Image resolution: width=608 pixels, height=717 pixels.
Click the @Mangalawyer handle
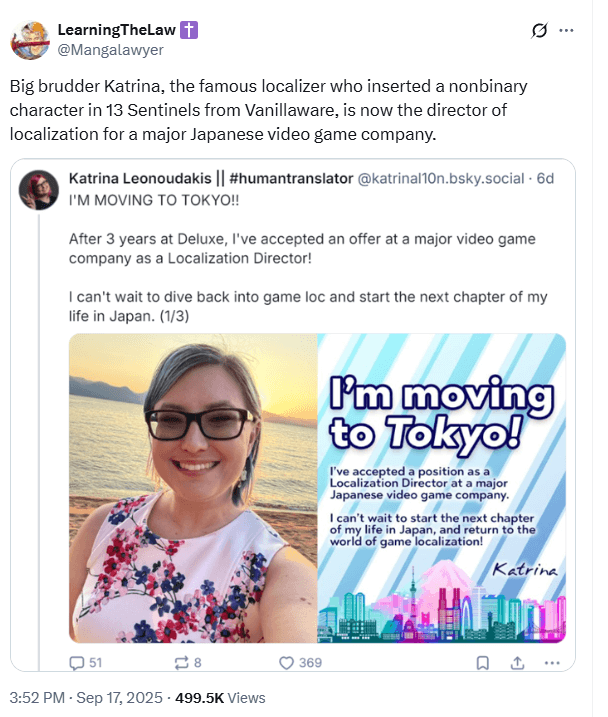click(x=110, y=49)
